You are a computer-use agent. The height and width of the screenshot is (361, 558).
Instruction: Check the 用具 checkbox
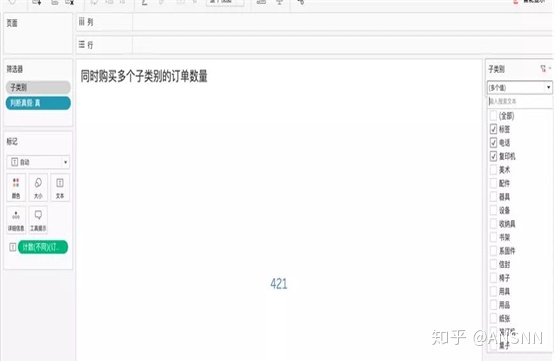[x=493, y=291]
